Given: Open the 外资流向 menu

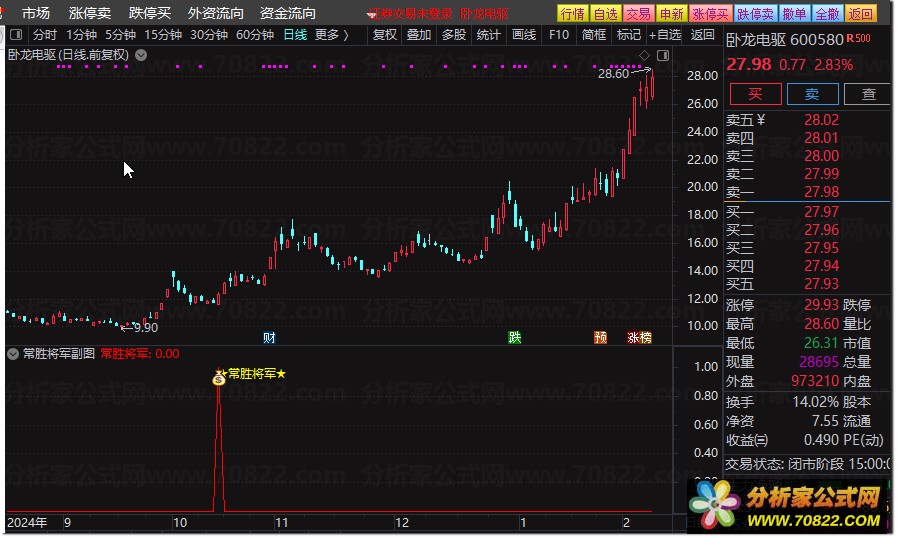Looking at the screenshot, I should (216, 13).
